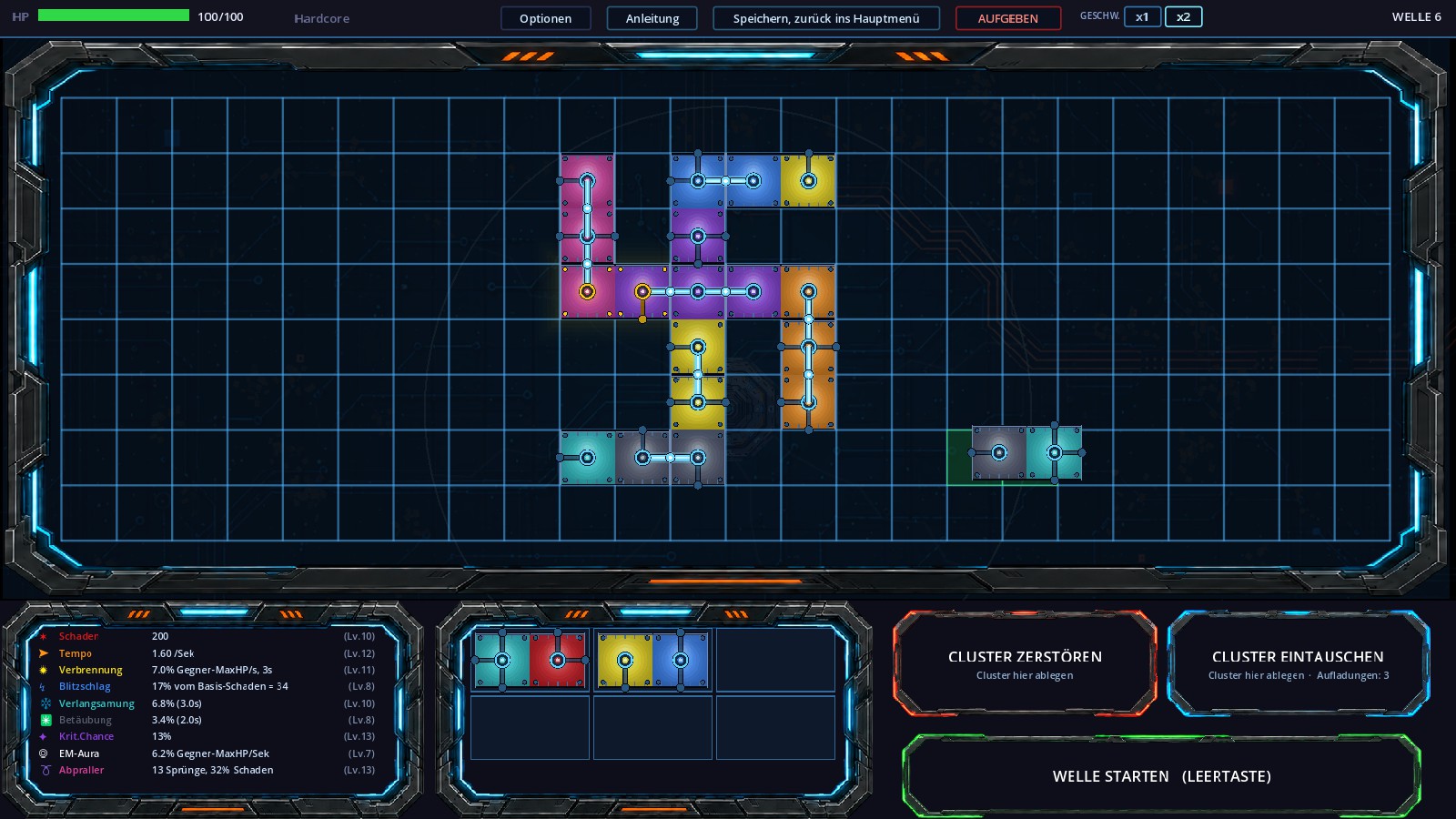
Task: Click Speichern, zurück ins Hauptmenü
Action: (x=826, y=18)
